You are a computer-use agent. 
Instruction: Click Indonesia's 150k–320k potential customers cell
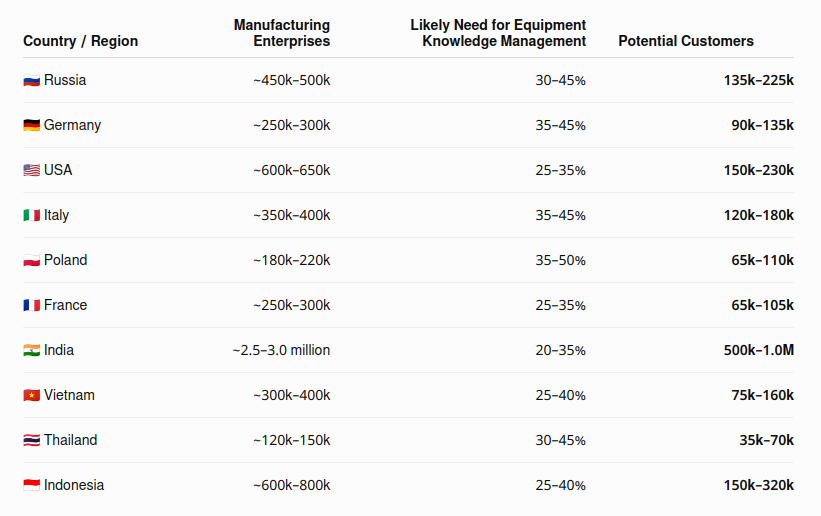point(759,485)
